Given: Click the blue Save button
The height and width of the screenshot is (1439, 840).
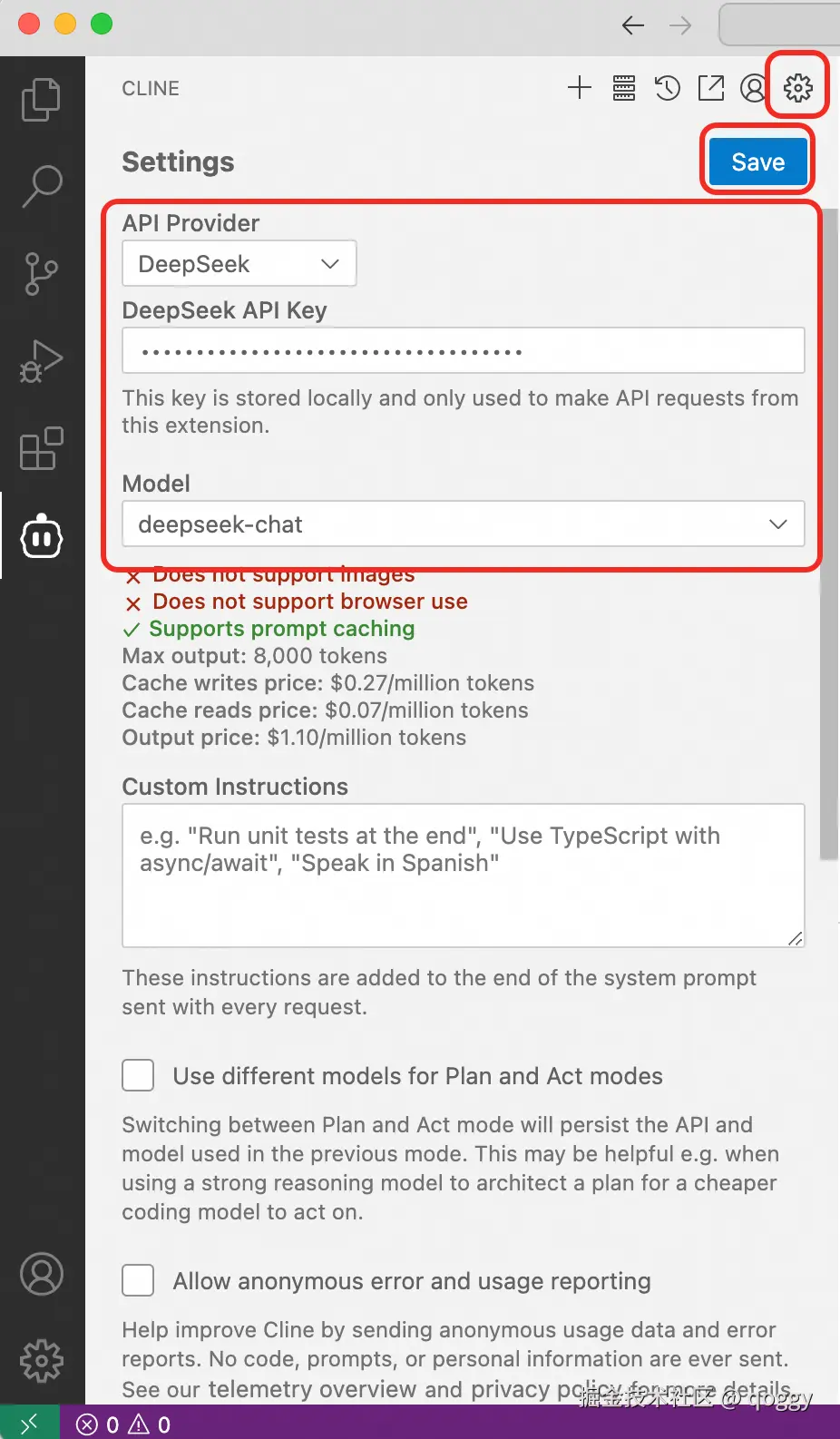Looking at the screenshot, I should tap(757, 162).
